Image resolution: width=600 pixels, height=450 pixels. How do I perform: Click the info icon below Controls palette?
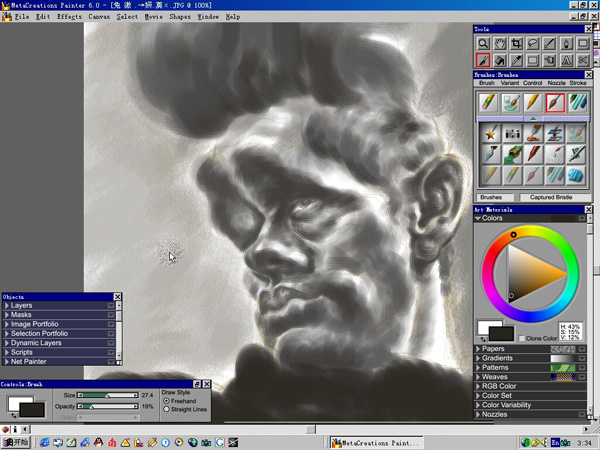(x=15, y=429)
